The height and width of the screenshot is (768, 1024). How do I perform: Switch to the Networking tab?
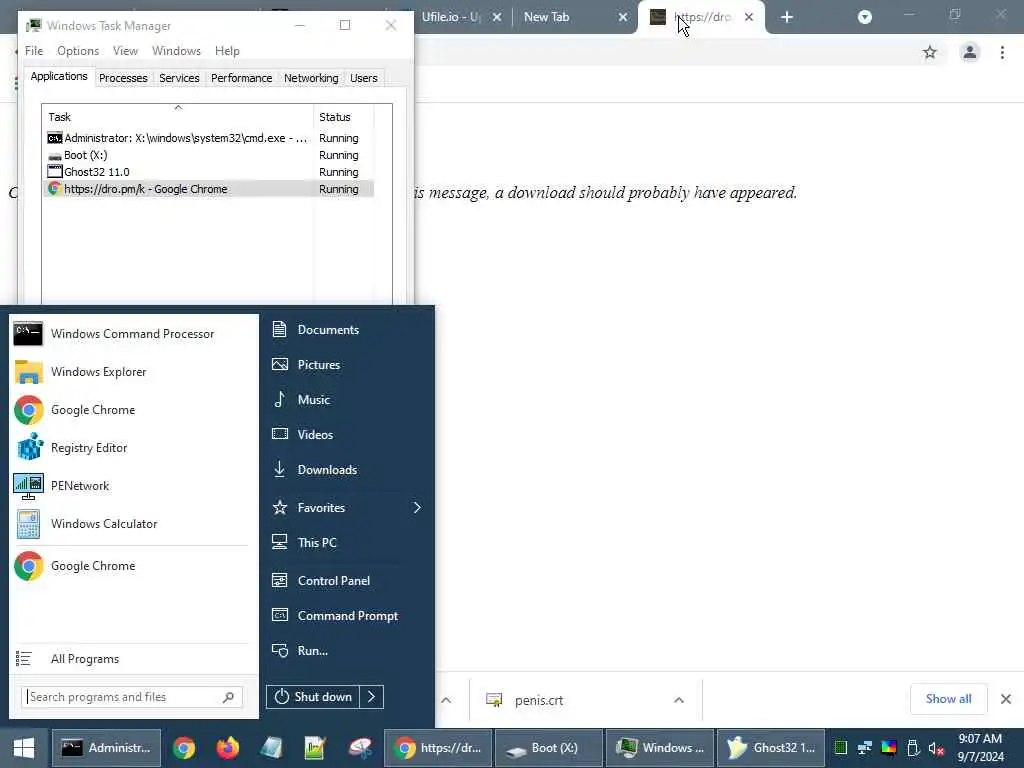click(311, 78)
